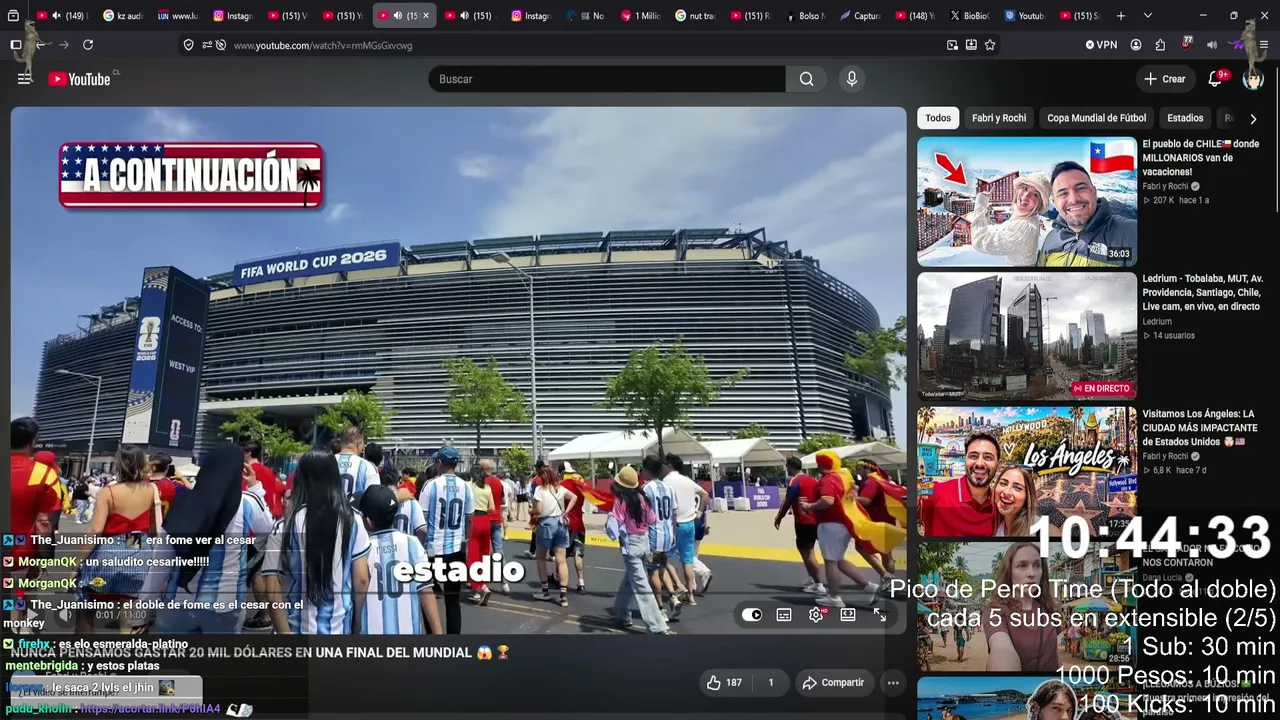Viewport: 1280px width, 720px height.
Task: Toggle the browser VPN button
Action: tap(1101, 45)
